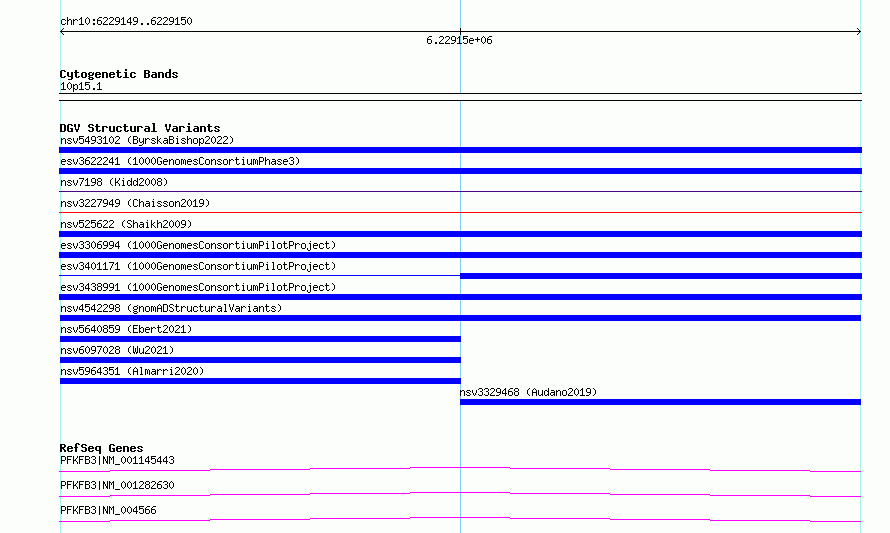Open variant nsv7198 (Kidd2008)

click(114, 182)
